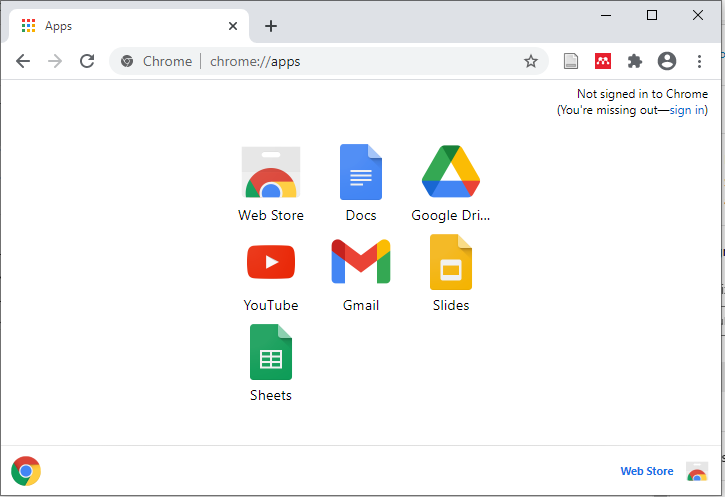Image resolution: width=725 pixels, height=497 pixels.
Task: Click the sign in link
Action: [x=688, y=110]
